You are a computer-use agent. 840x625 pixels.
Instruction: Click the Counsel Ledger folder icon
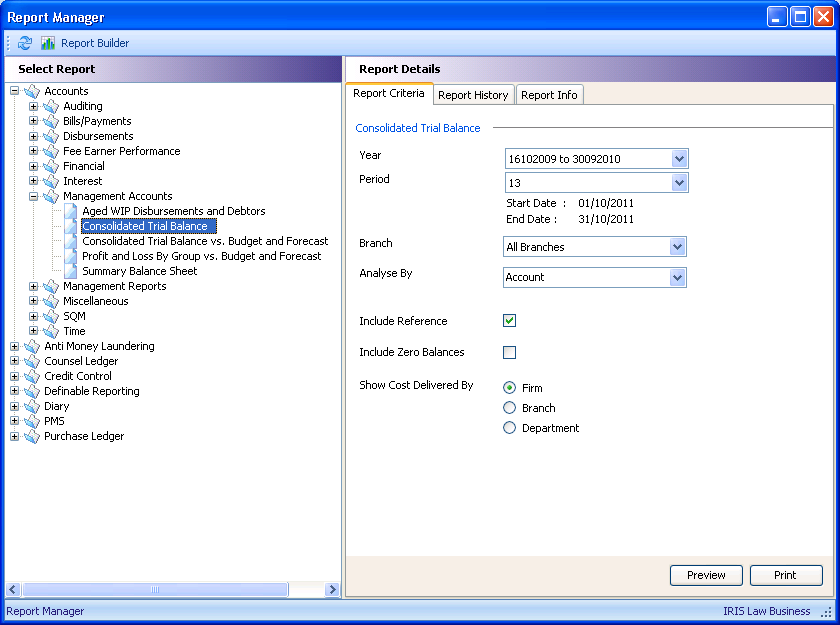pyautogui.click(x=32, y=361)
